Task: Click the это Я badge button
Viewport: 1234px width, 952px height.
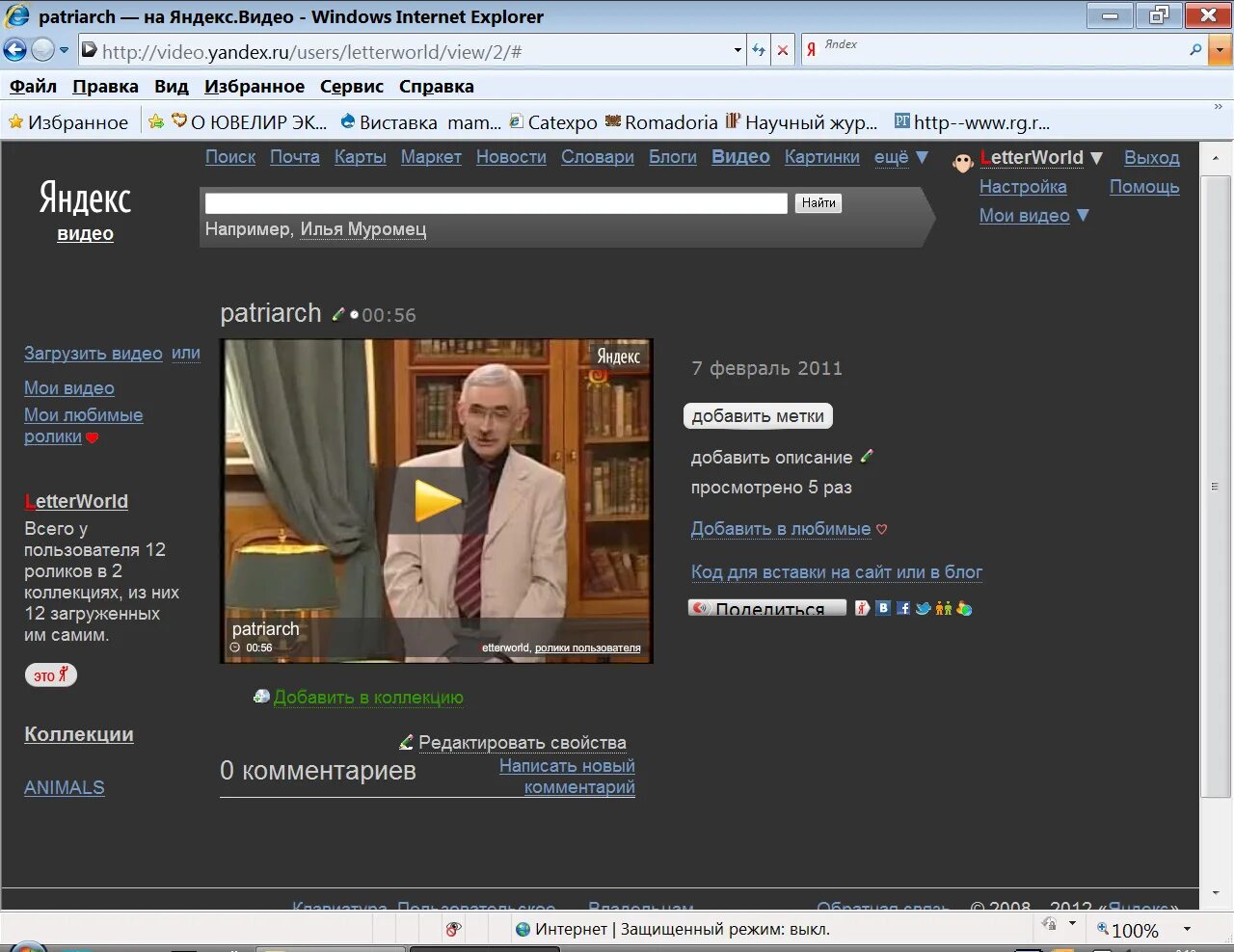Action: coord(51,674)
